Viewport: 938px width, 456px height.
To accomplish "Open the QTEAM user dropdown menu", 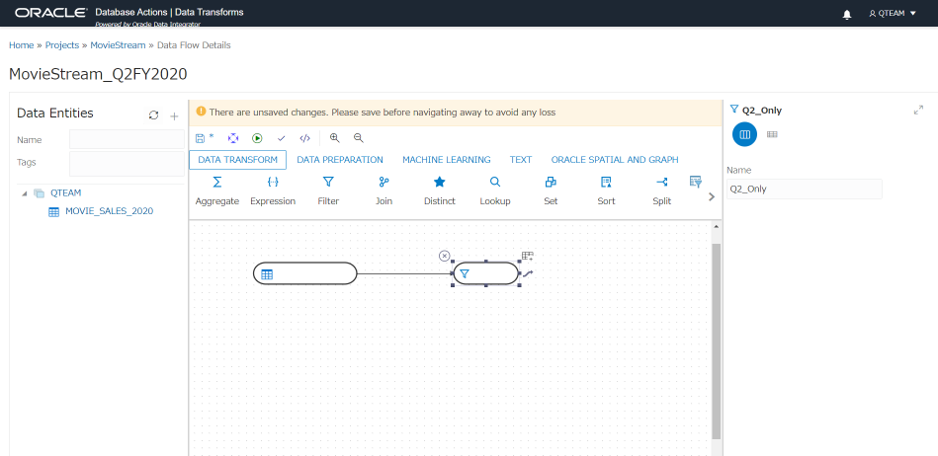I will click(x=893, y=14).
